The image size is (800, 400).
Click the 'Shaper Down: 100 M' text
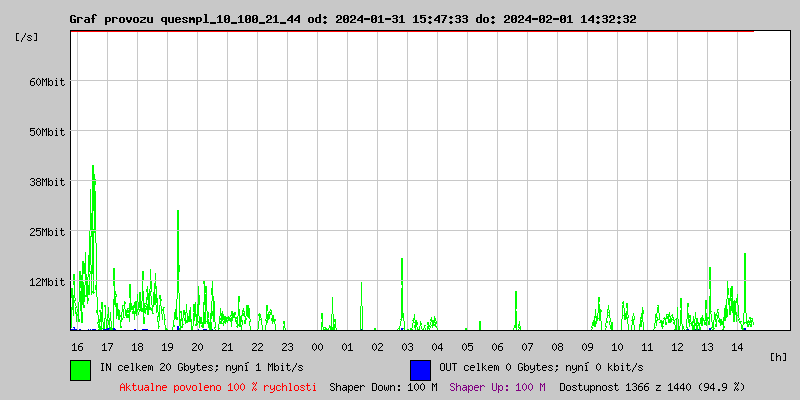coord(383,386)
